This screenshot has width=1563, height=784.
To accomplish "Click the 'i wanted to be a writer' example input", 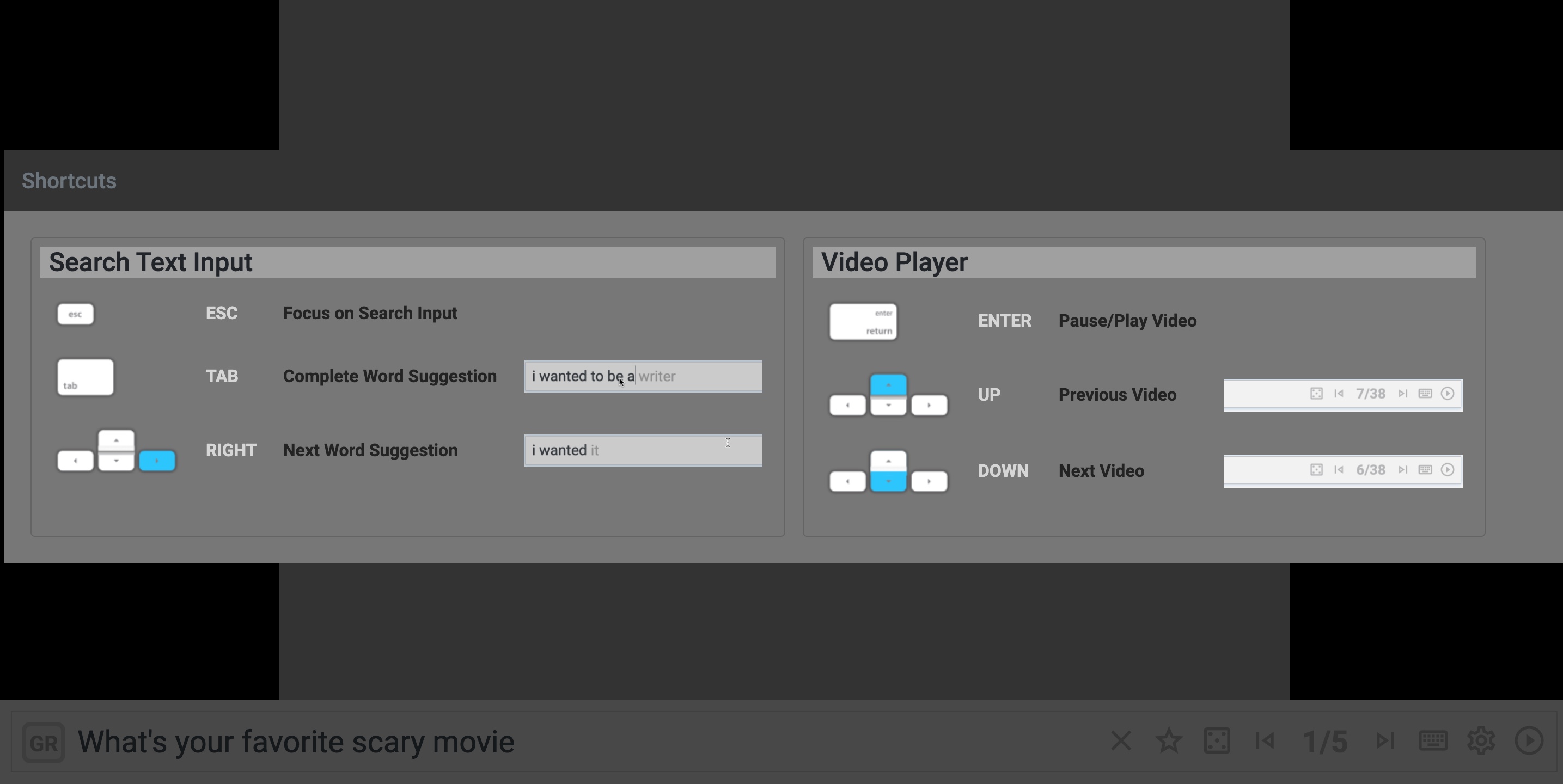I will coord(643,377).
